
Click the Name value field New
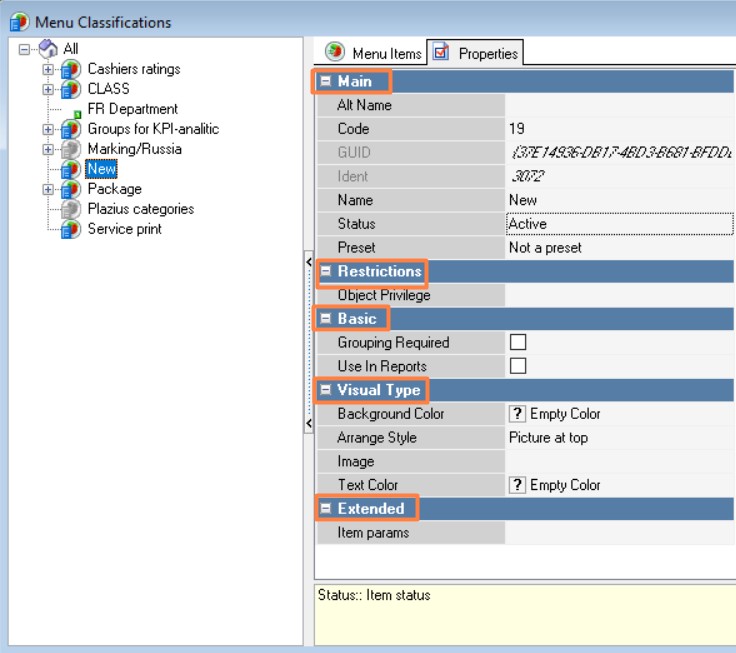tap(620, 200)
